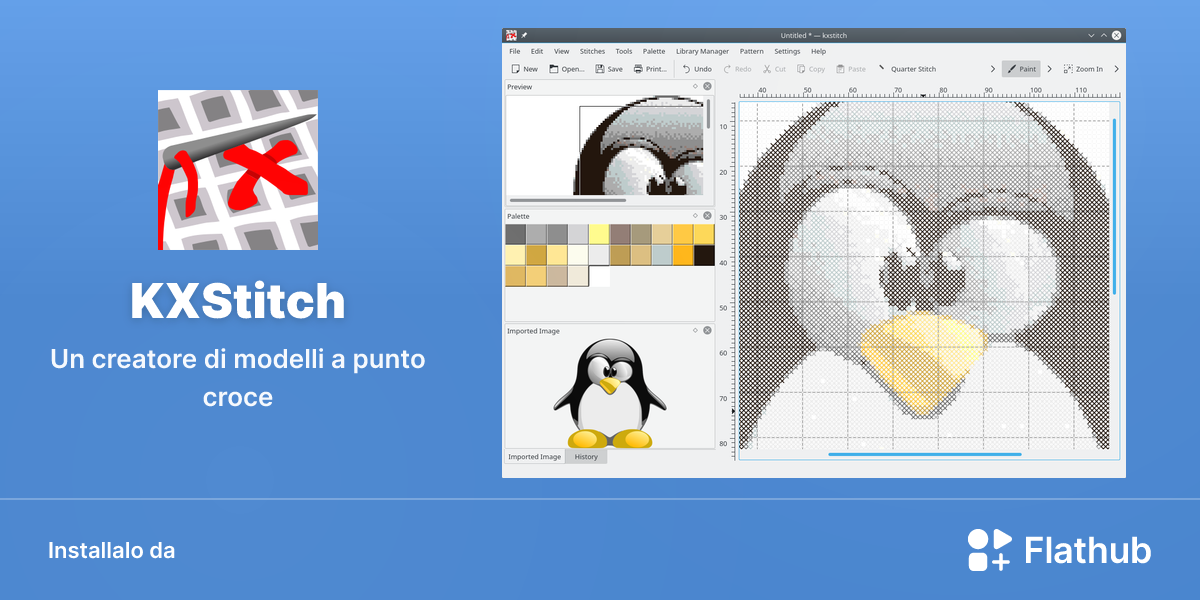Open the Stitches menu

(592, 51)
